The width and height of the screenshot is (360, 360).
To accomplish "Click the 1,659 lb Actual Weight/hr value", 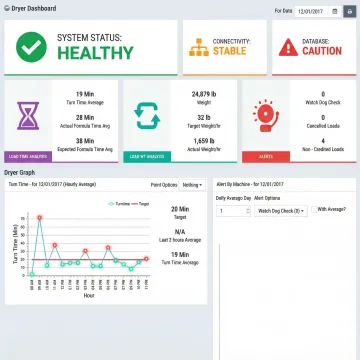I will (204, 141).
